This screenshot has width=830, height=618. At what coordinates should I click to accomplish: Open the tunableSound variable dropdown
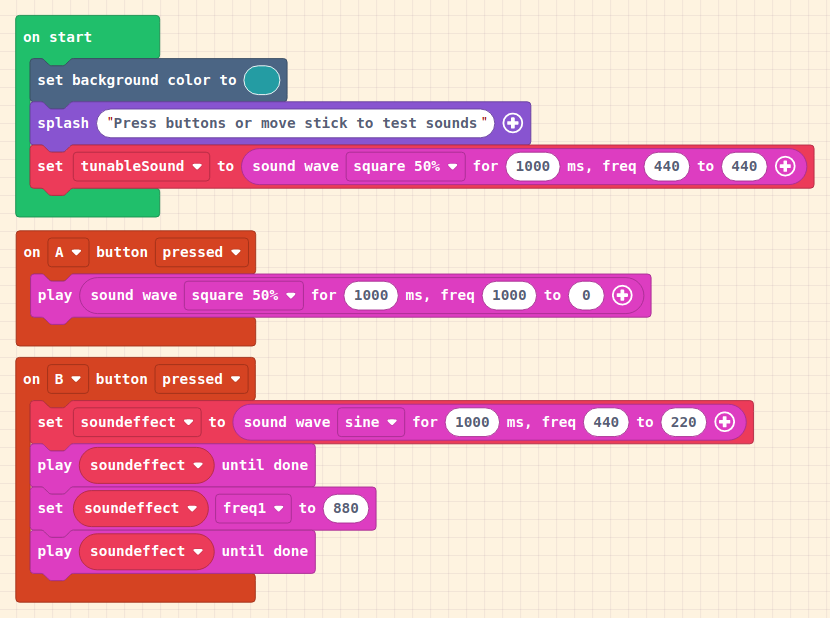coord(141,166)
